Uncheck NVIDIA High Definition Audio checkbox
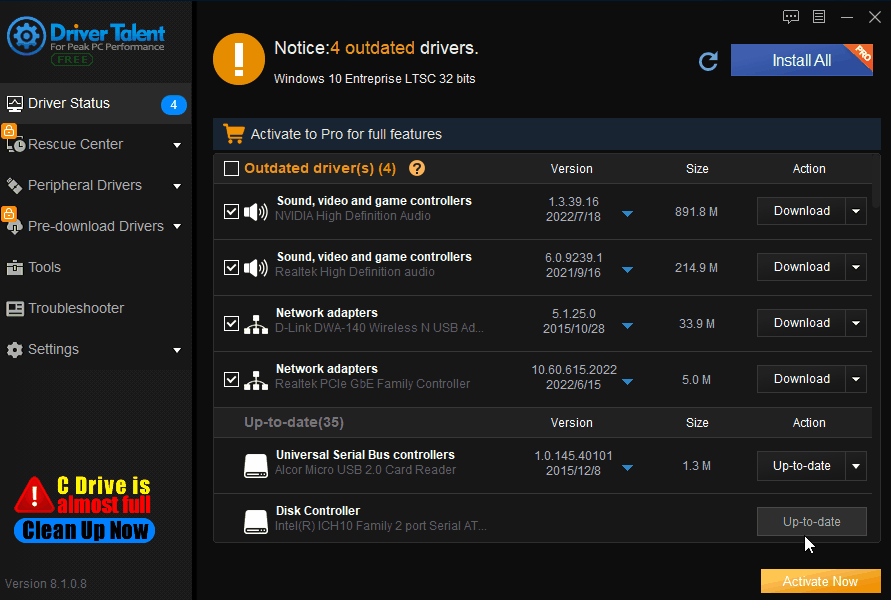The image size is (891, 600). [x=231, y=211]
